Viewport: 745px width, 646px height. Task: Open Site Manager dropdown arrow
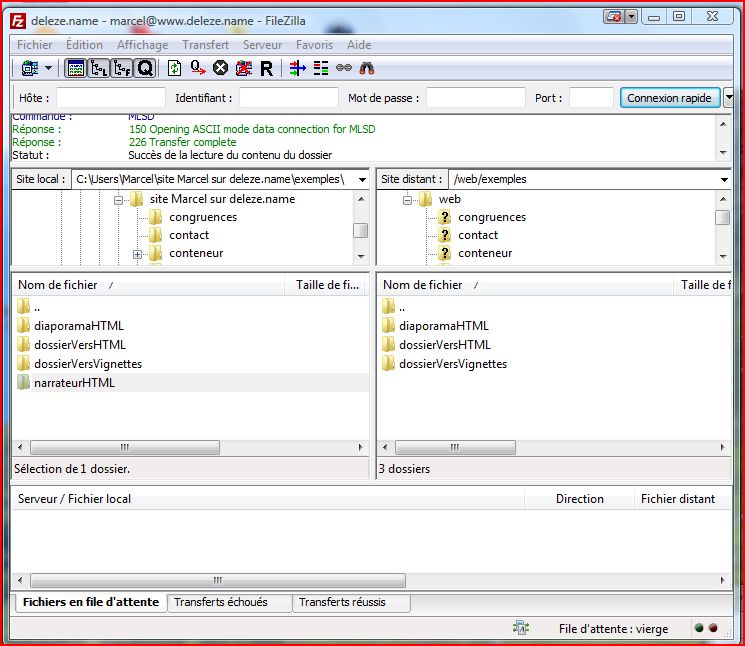click(x=48, y=68)
